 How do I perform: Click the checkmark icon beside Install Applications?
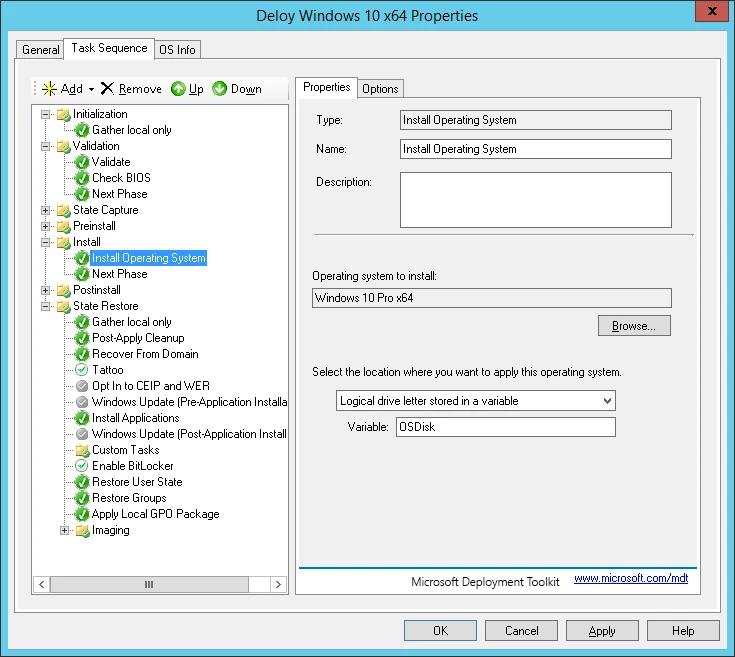[x=82, y=418]
